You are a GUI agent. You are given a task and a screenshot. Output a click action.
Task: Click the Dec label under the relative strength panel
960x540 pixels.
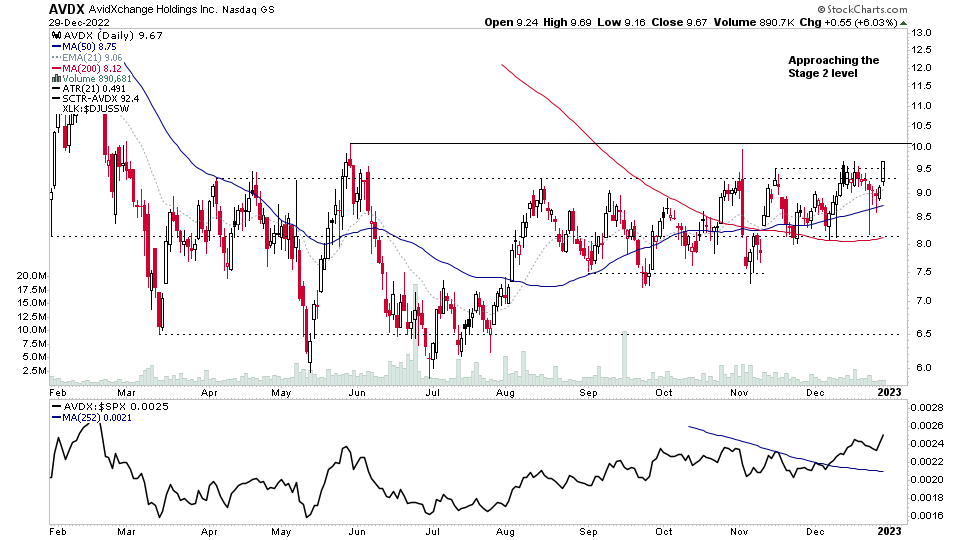(x=815, y=531)
